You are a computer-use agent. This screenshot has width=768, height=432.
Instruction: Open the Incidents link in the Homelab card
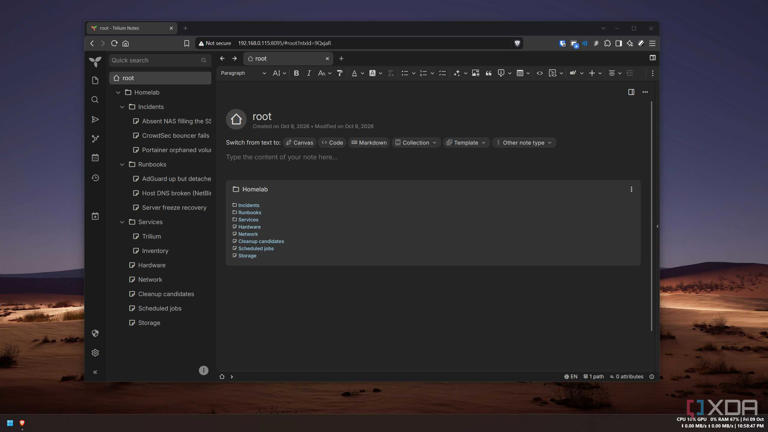click(x=248, y=205)
